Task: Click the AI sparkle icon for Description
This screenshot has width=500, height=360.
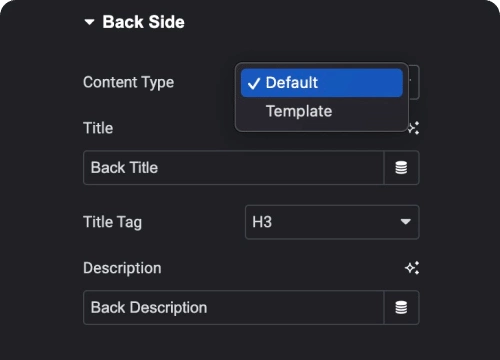Action: tap(412, 268)
